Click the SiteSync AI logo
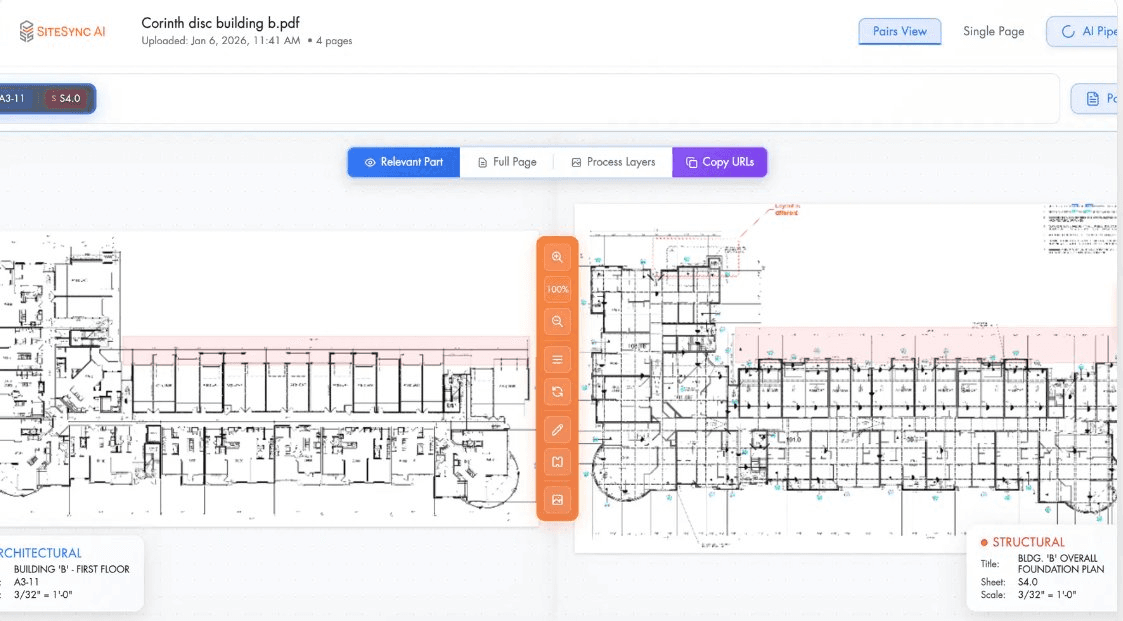 click(x=62, y=32)
